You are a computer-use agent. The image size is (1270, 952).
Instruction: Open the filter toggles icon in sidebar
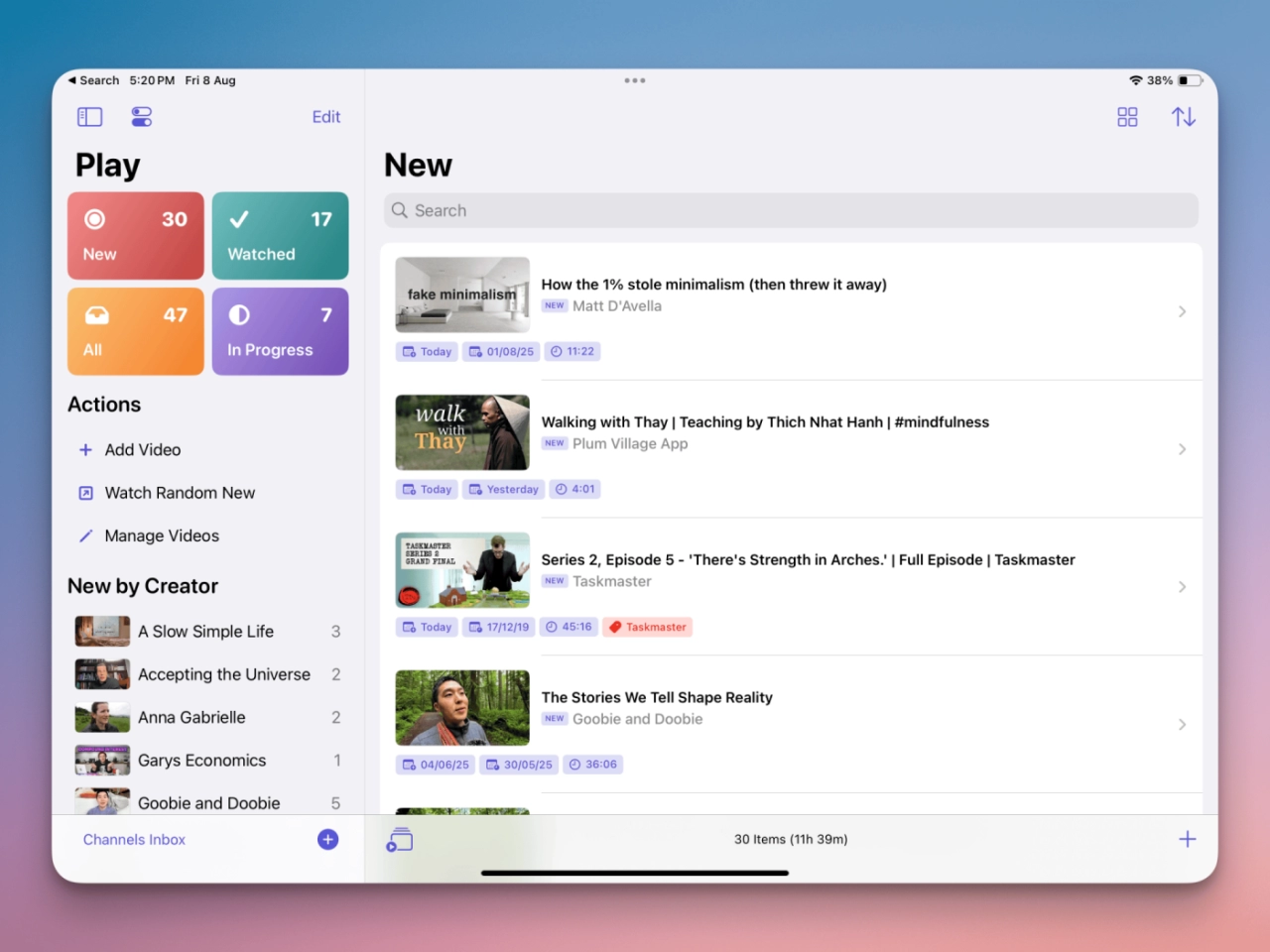[142, 117]
